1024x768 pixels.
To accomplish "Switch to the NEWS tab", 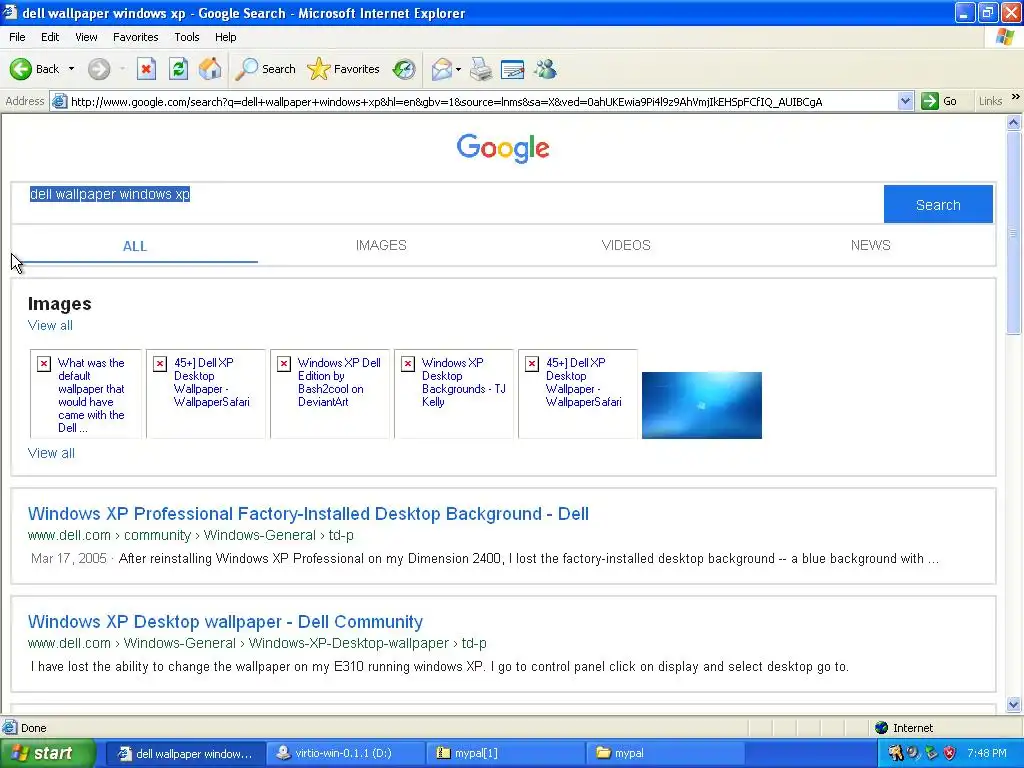I will click(x=870, y=245).
